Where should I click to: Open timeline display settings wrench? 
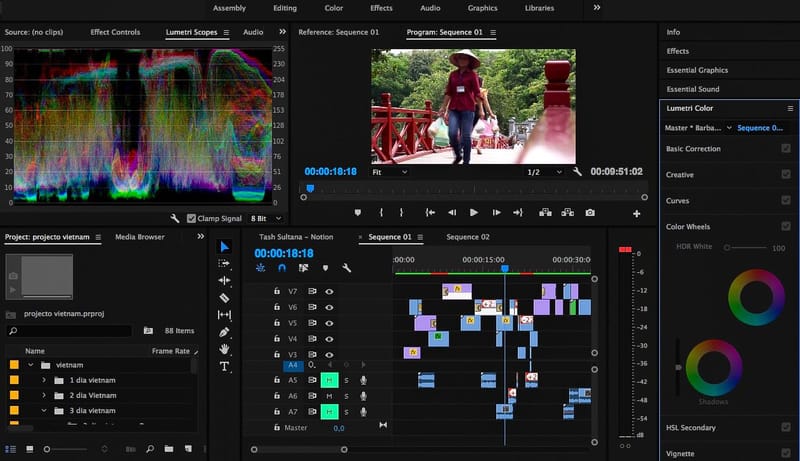coord(347,268)
